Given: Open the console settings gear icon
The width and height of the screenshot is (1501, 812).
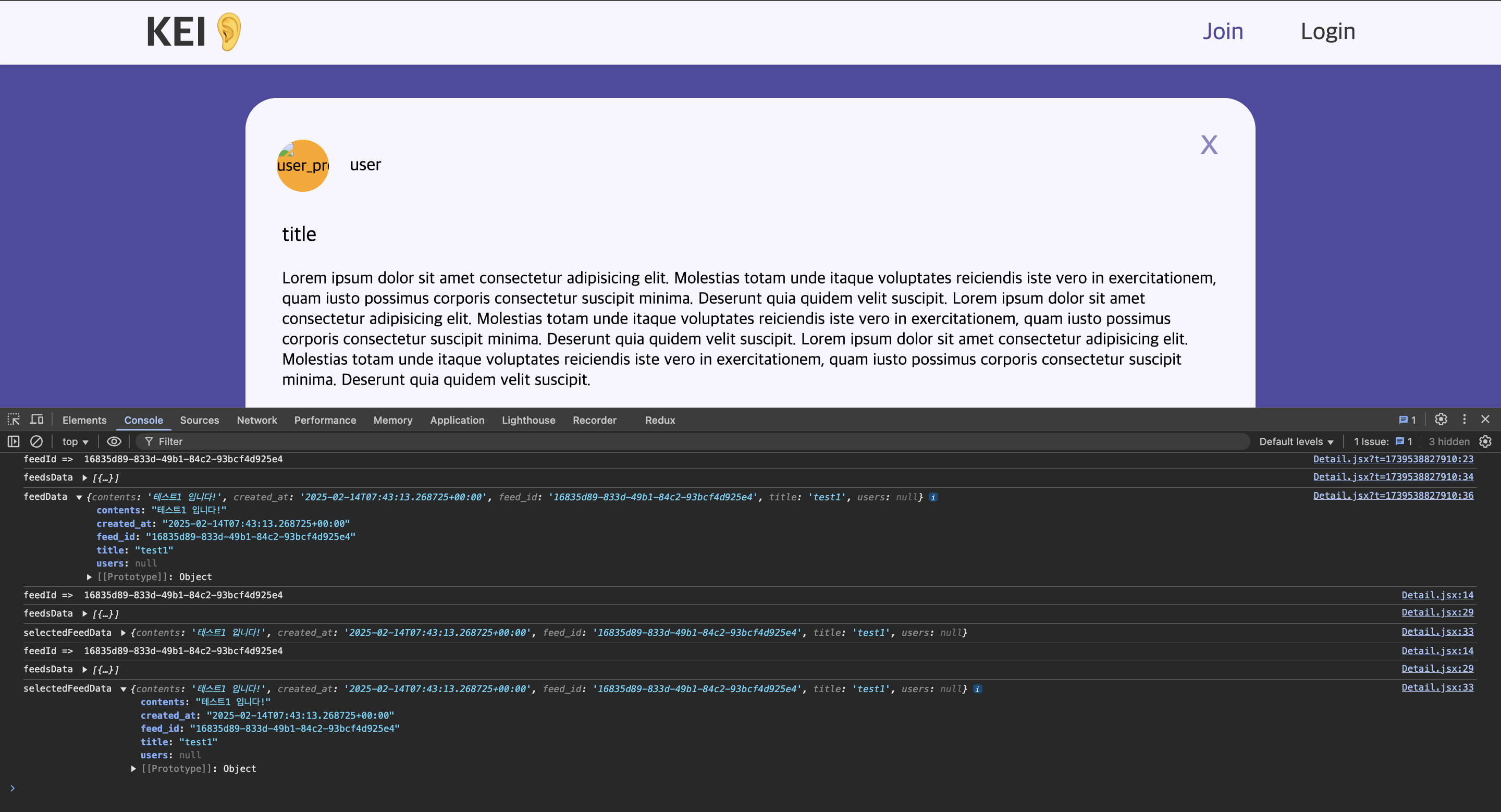Looking at the screenshot, I should 1485,441.
